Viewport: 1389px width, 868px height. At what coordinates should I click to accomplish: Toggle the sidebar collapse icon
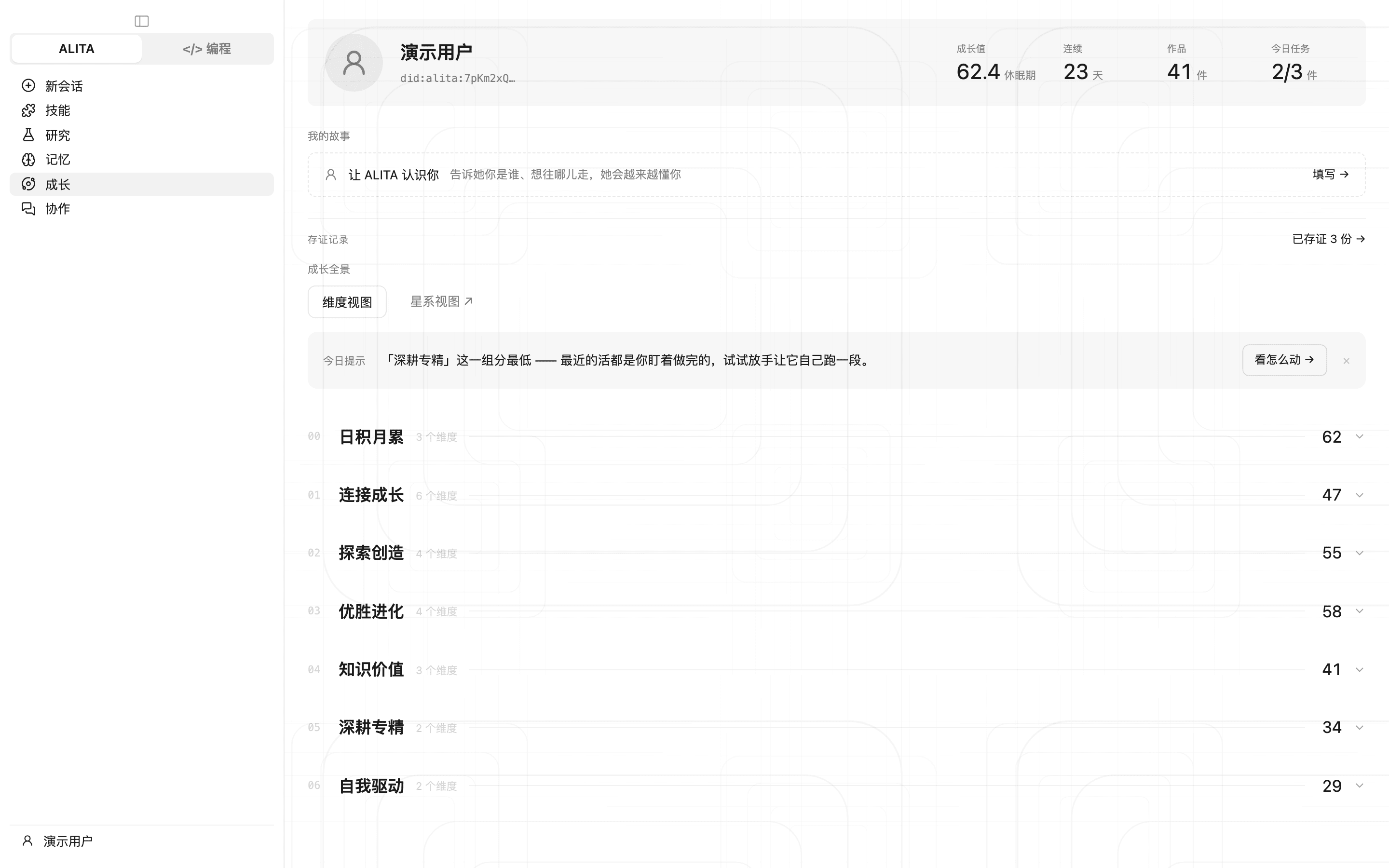click(142, 21)
